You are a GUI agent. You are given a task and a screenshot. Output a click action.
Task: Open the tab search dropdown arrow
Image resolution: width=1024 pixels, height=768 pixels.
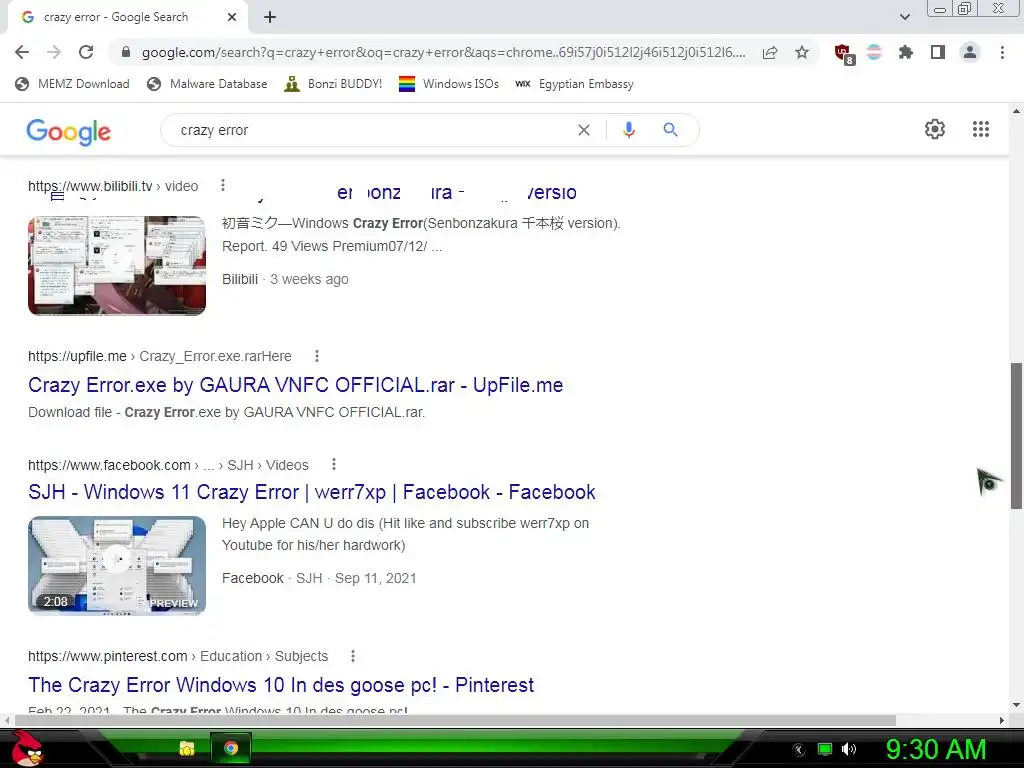tap(904, 17)
